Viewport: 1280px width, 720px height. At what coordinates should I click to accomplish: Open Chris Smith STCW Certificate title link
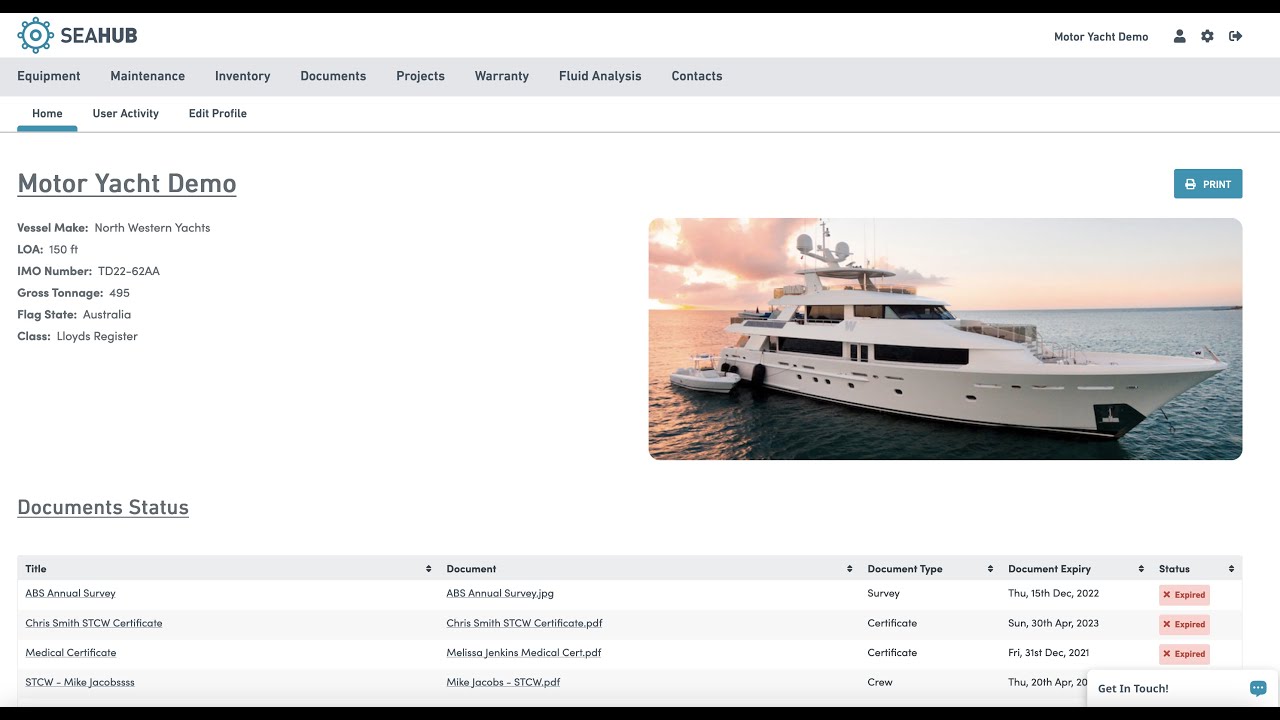click(94, 623)
